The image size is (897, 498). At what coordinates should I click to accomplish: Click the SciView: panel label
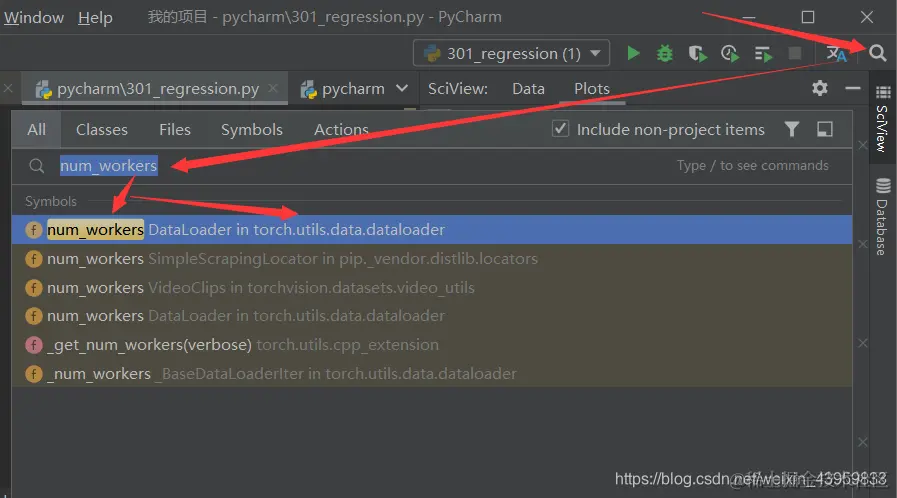458,89
